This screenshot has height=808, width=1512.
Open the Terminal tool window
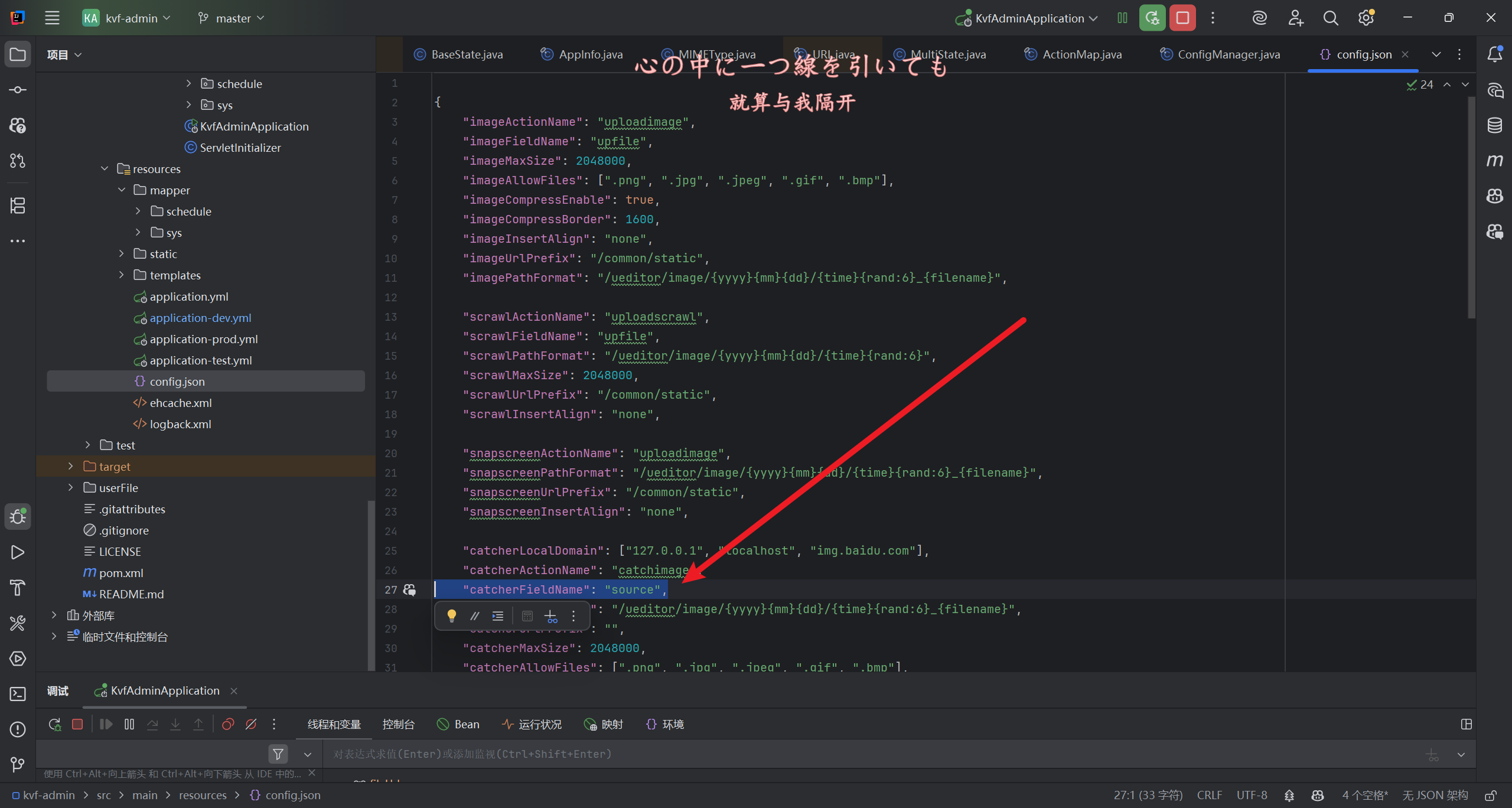pos(18,694)
